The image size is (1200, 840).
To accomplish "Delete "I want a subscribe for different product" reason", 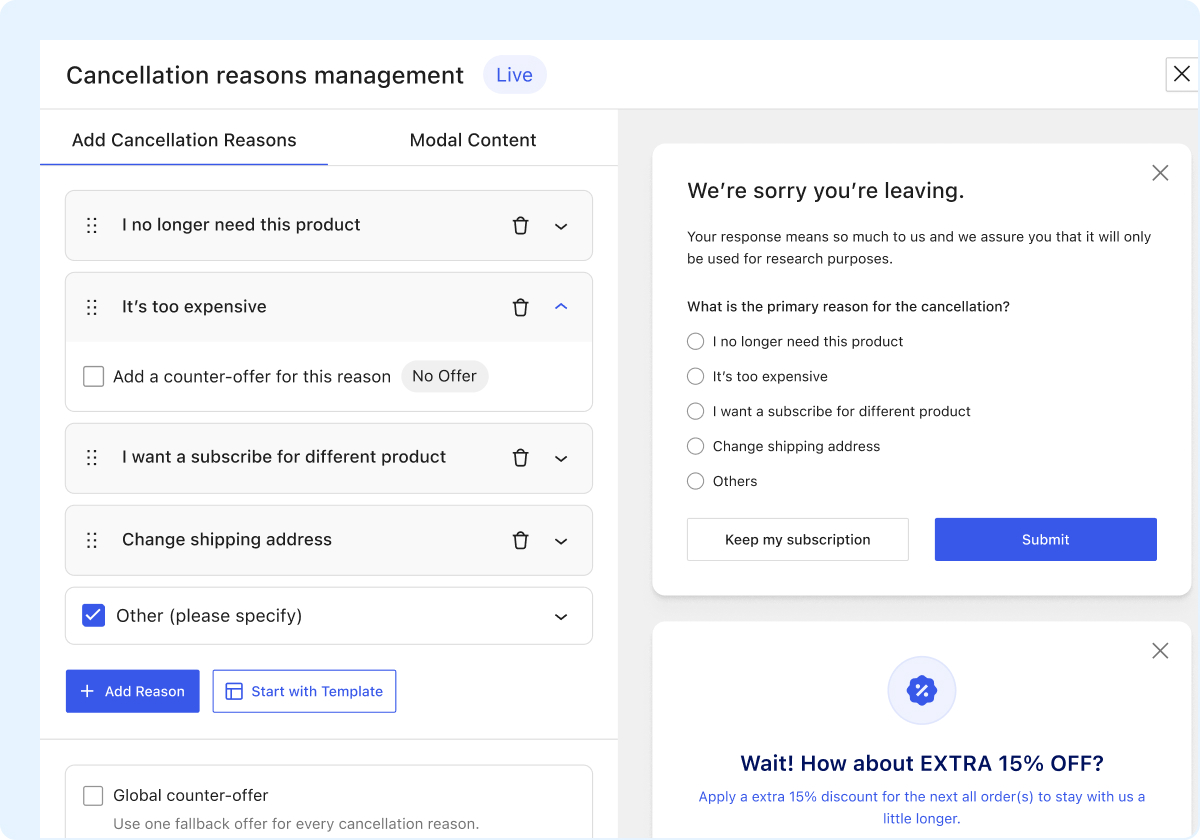I will click(520, 457).
